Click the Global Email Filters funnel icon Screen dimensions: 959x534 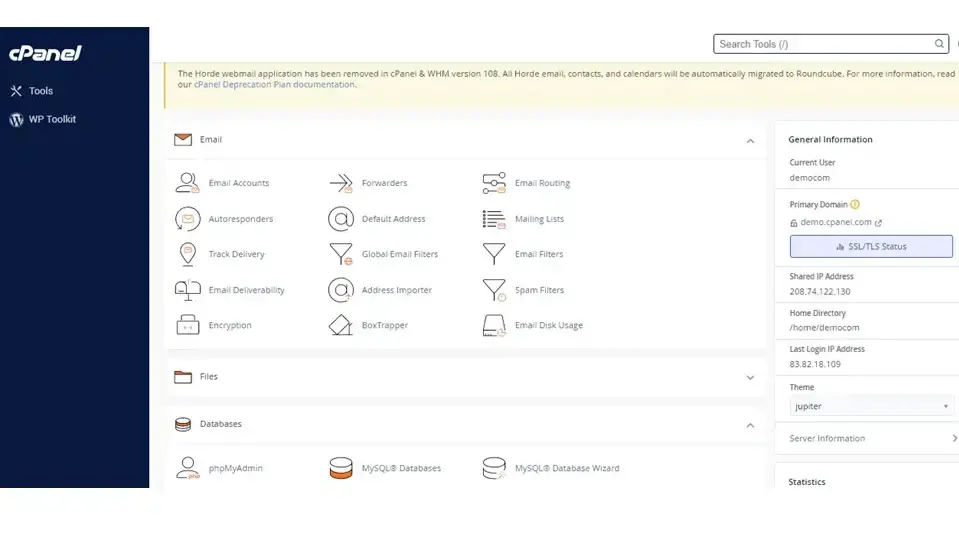coord(341,254)
